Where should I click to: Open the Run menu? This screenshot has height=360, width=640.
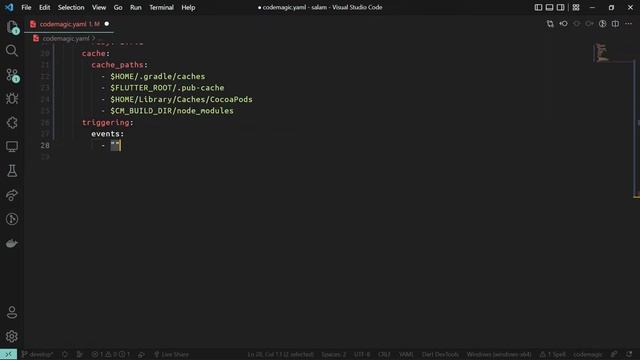coord(136,7)
